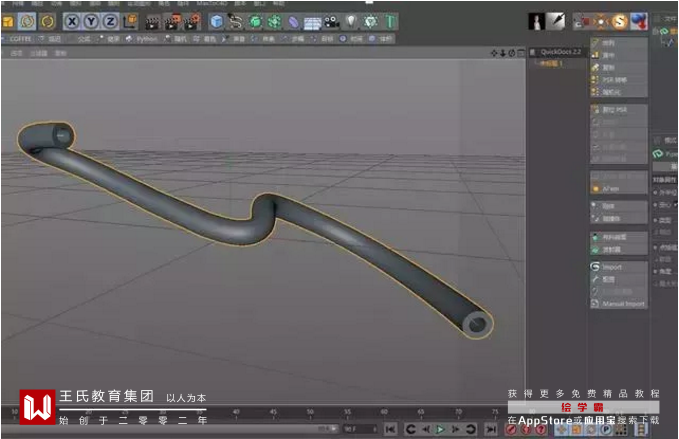Step forward one frame
The width and height of the screenshot is (679, 439).
(x=456, y=429)
